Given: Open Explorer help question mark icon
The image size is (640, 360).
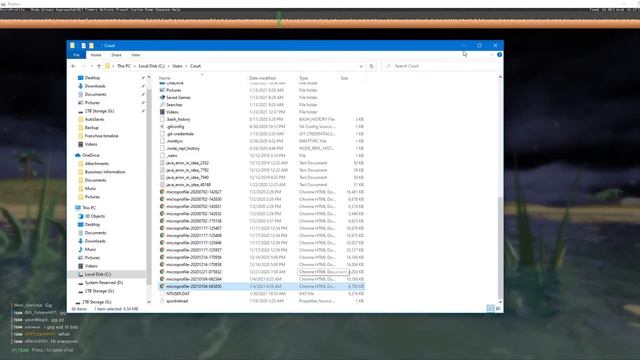Looking at the screenshot, I should [x=499, y=55].
